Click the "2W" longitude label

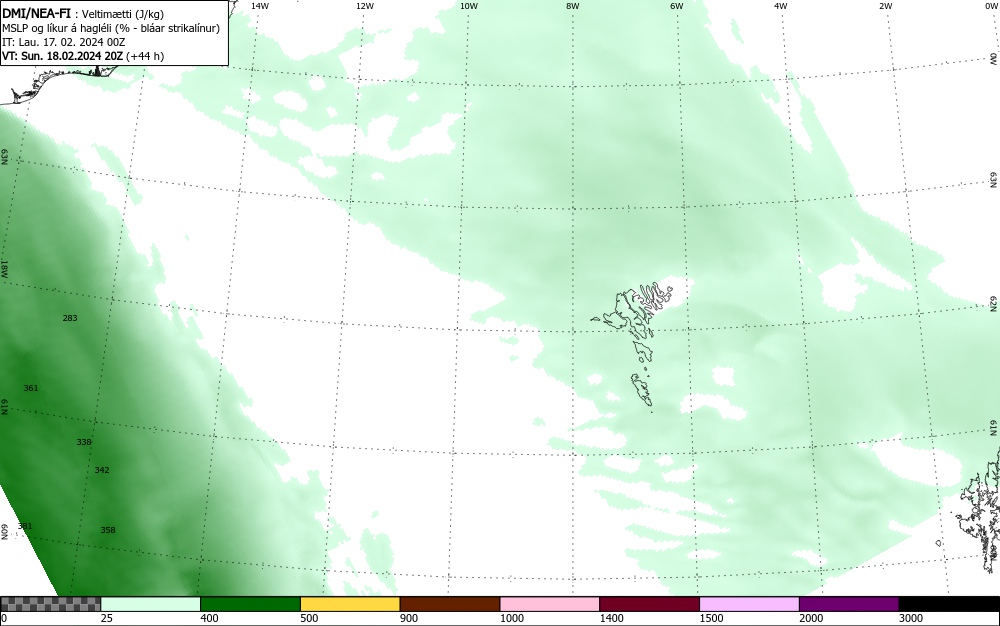(885, 6)
